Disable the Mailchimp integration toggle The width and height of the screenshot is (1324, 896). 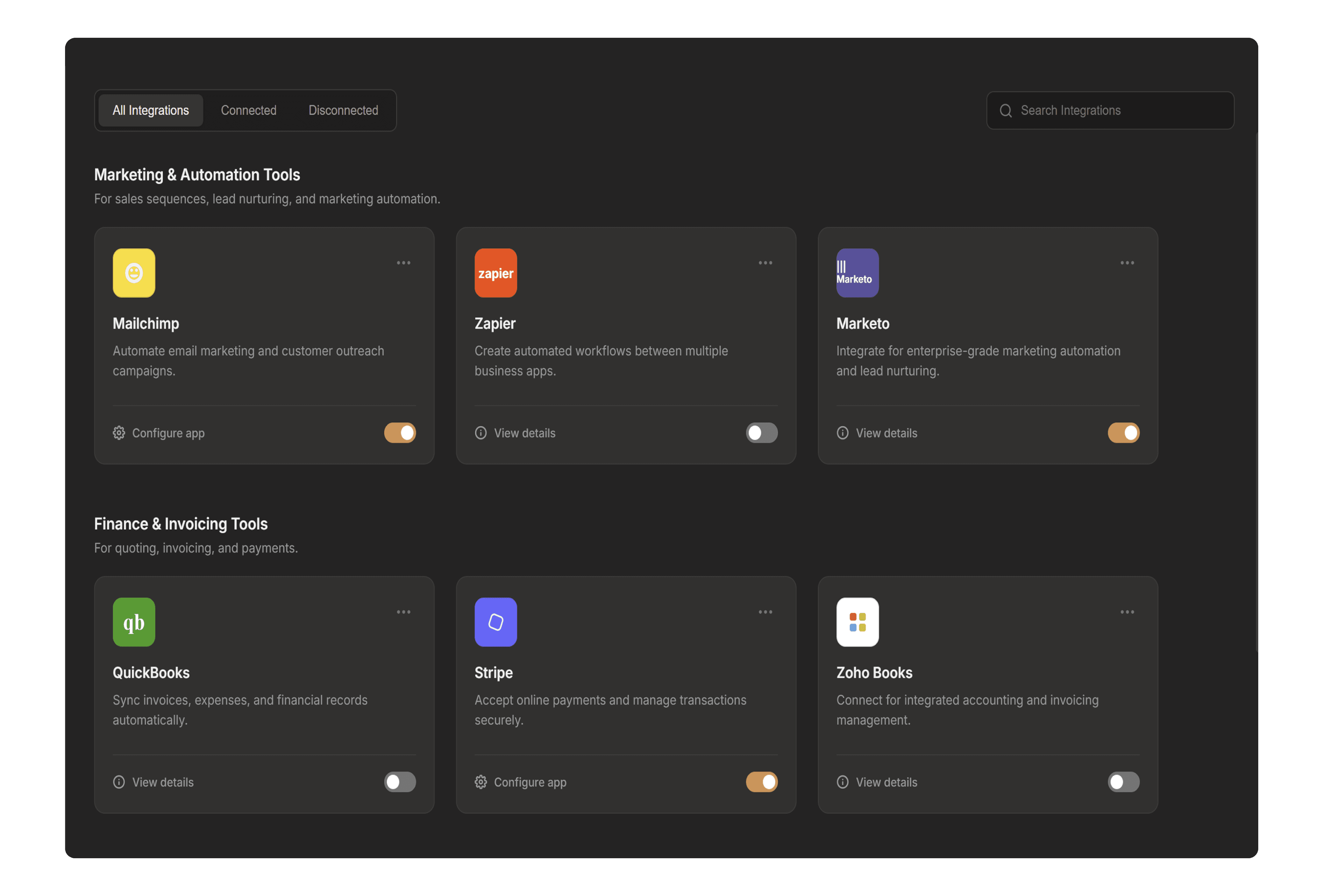[x=400, y=433]
